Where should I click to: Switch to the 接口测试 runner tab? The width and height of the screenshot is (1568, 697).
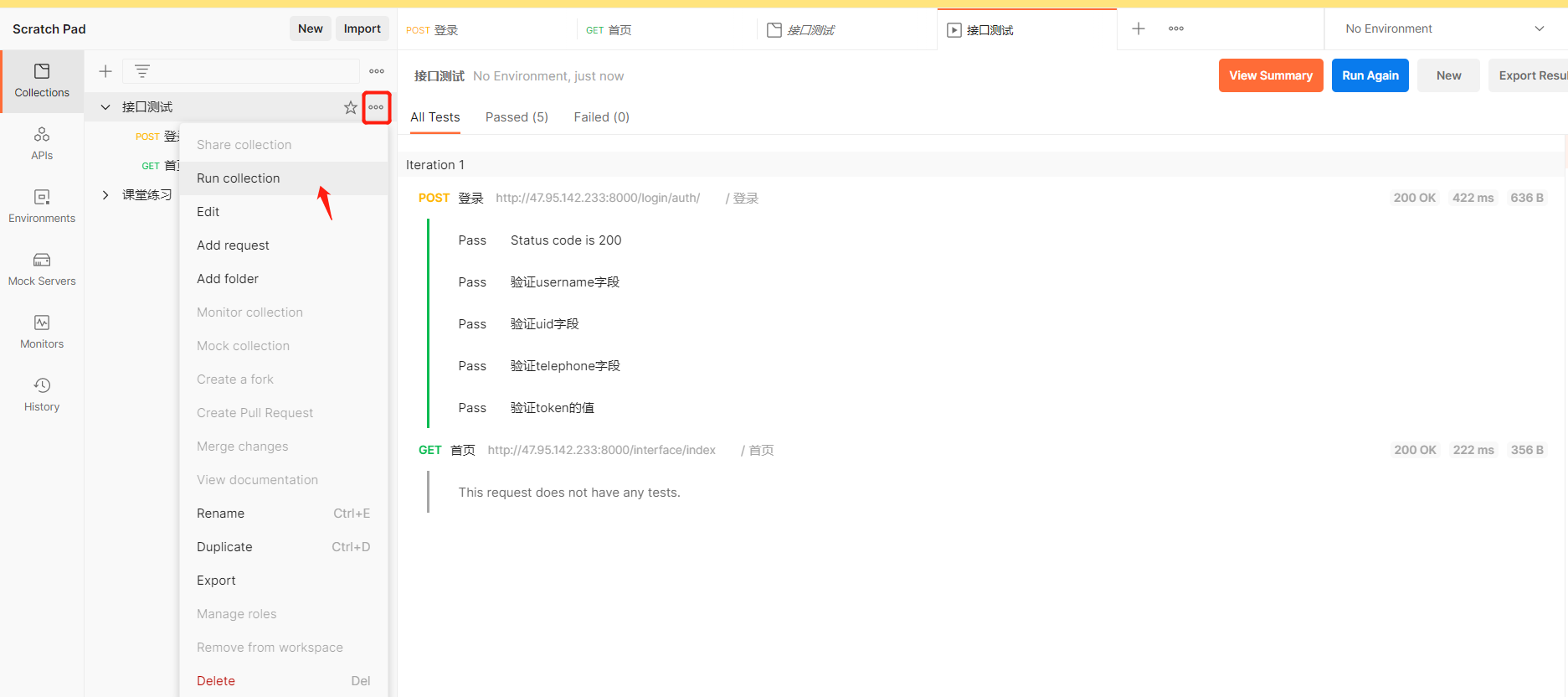1027,30
